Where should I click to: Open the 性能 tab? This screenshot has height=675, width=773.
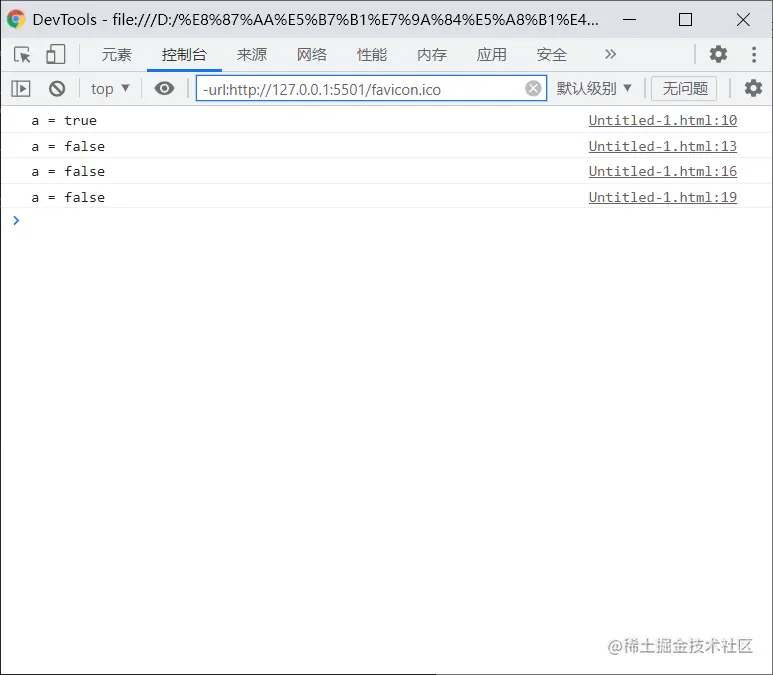[x=372, y=54]
